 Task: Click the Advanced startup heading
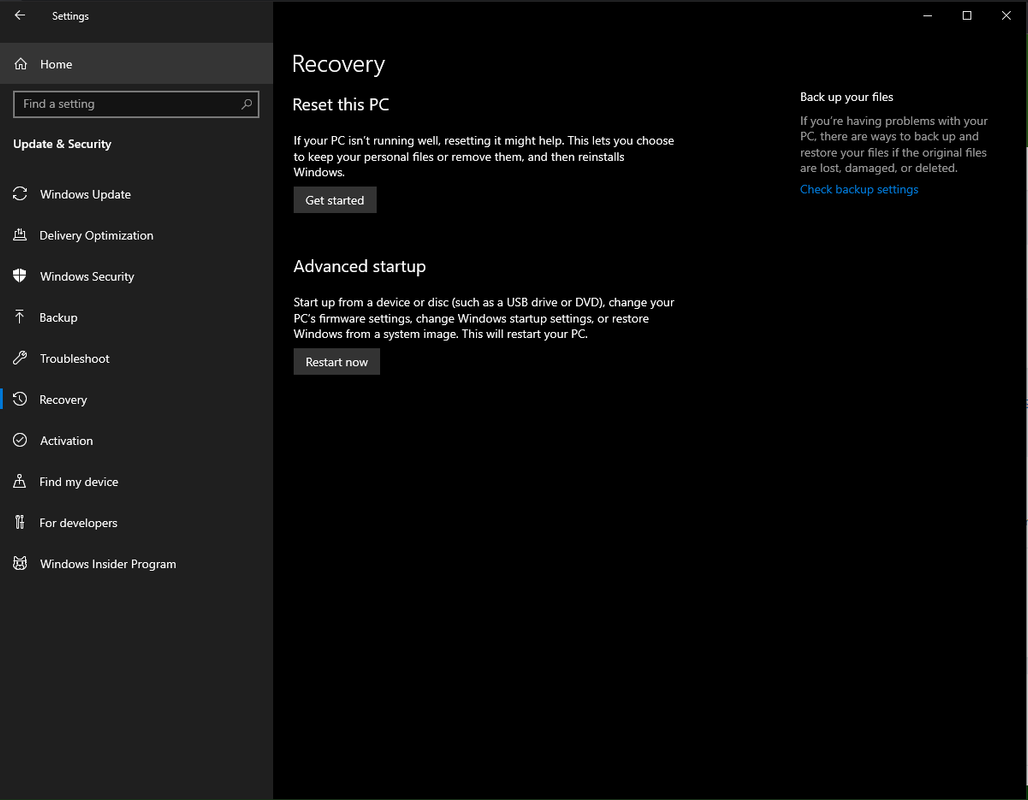coord(359,266)
